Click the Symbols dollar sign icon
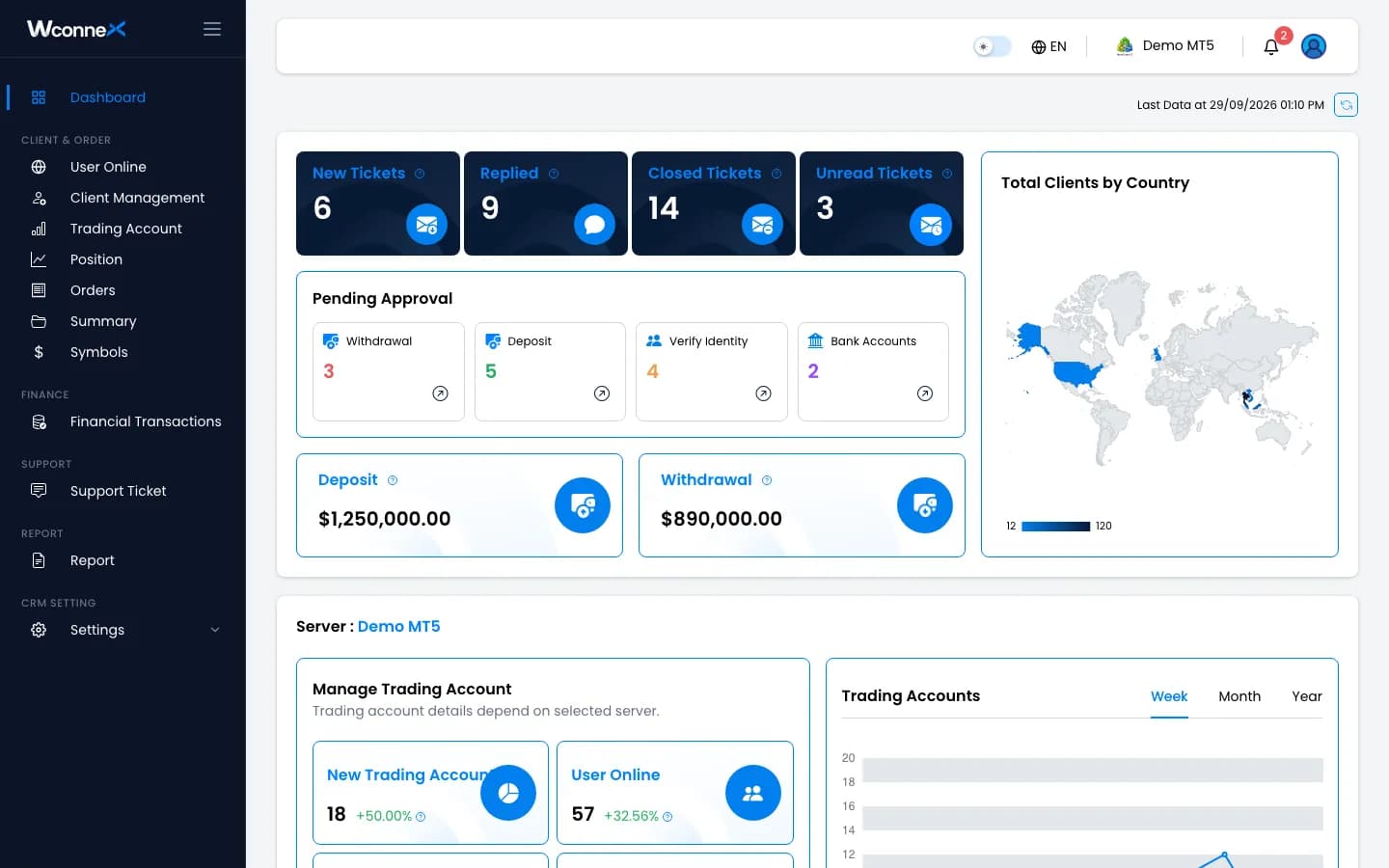1389x868 pixels. 39,352
